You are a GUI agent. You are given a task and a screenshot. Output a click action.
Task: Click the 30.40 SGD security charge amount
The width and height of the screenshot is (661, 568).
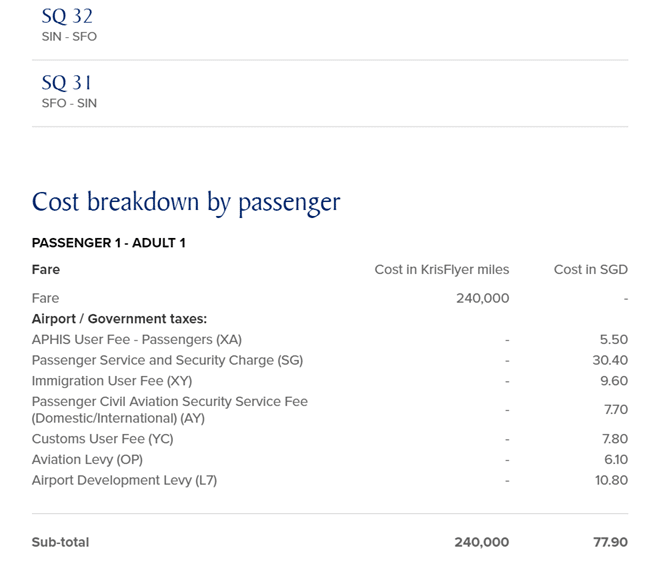610,361
